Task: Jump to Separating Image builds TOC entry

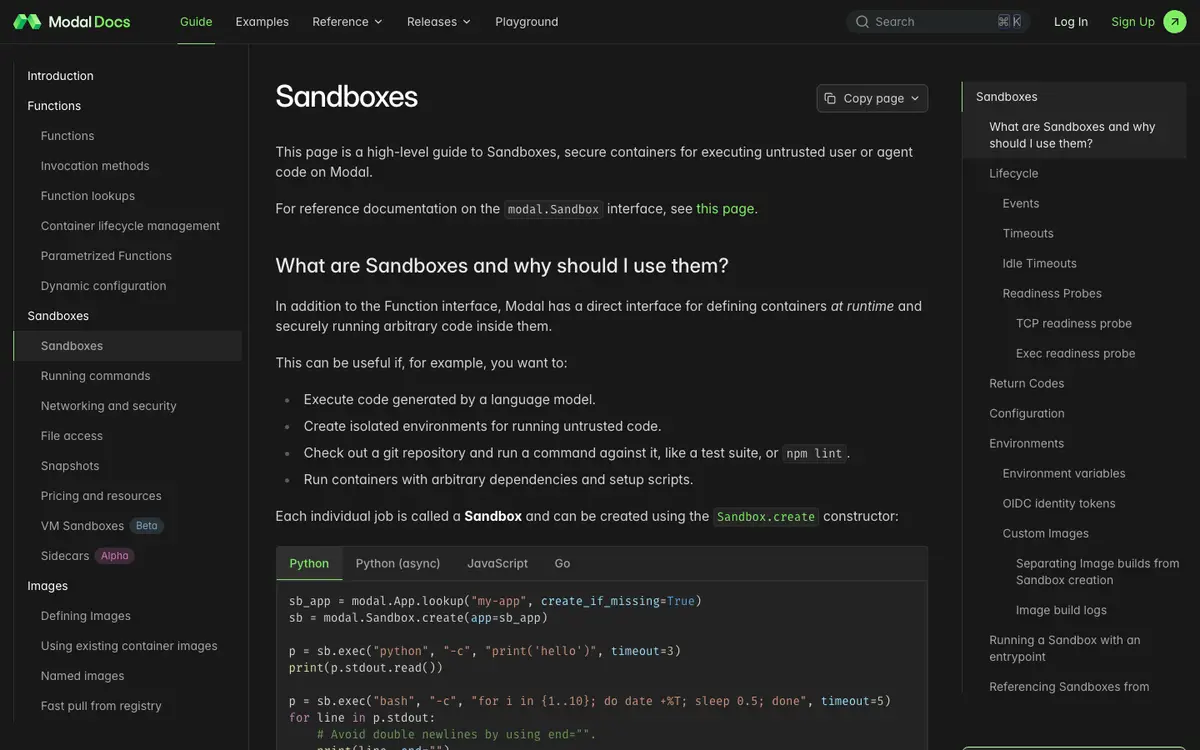Action: coord(1098,571)
